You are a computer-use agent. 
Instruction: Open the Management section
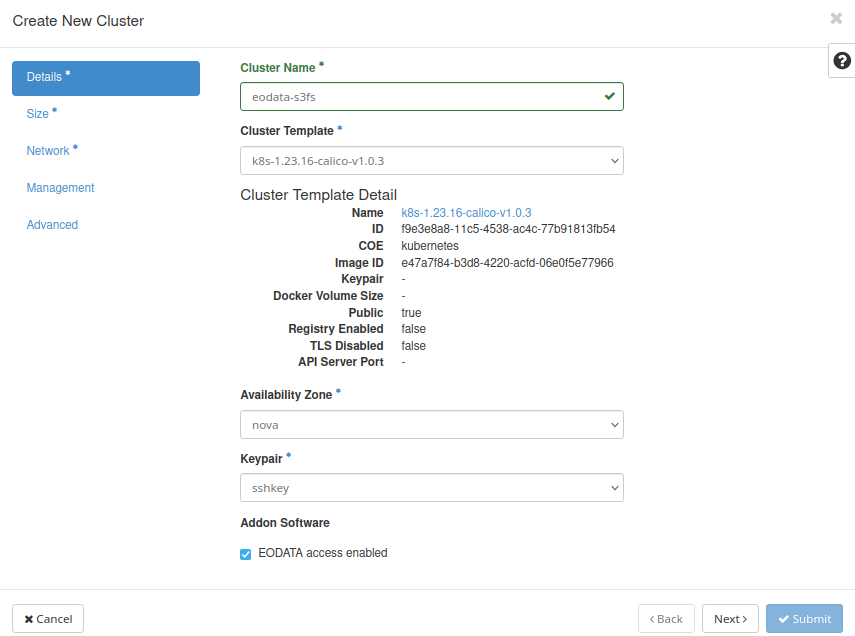click(x=60, y=187)
